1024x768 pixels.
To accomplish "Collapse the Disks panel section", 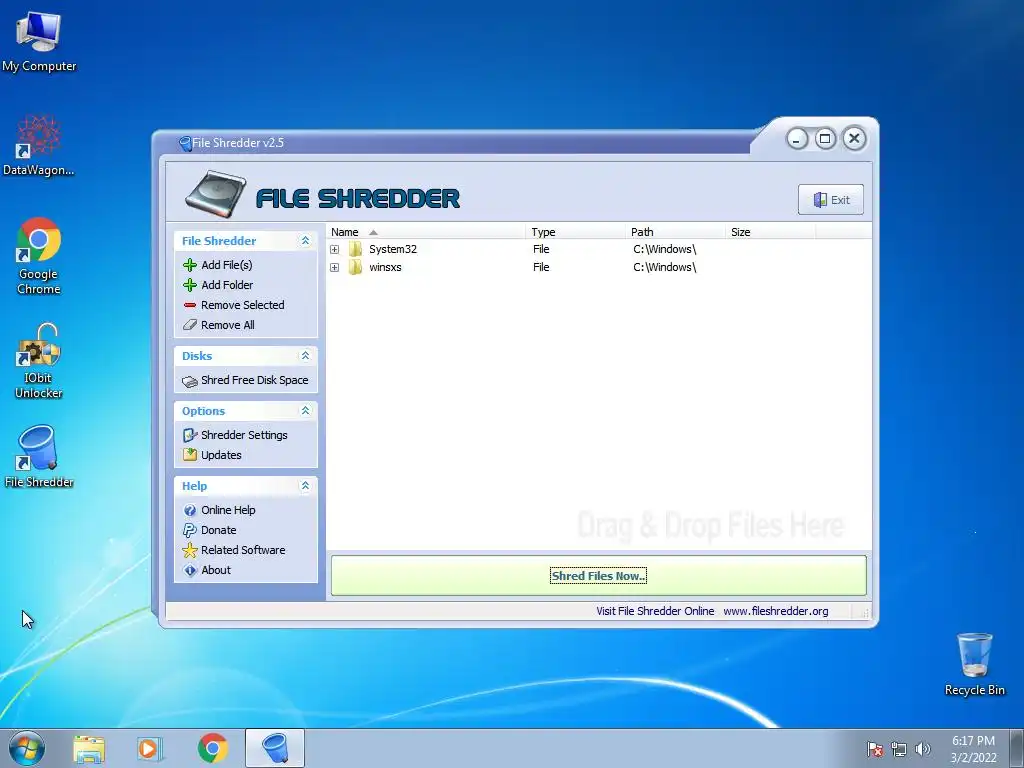I will click(305, 356).
